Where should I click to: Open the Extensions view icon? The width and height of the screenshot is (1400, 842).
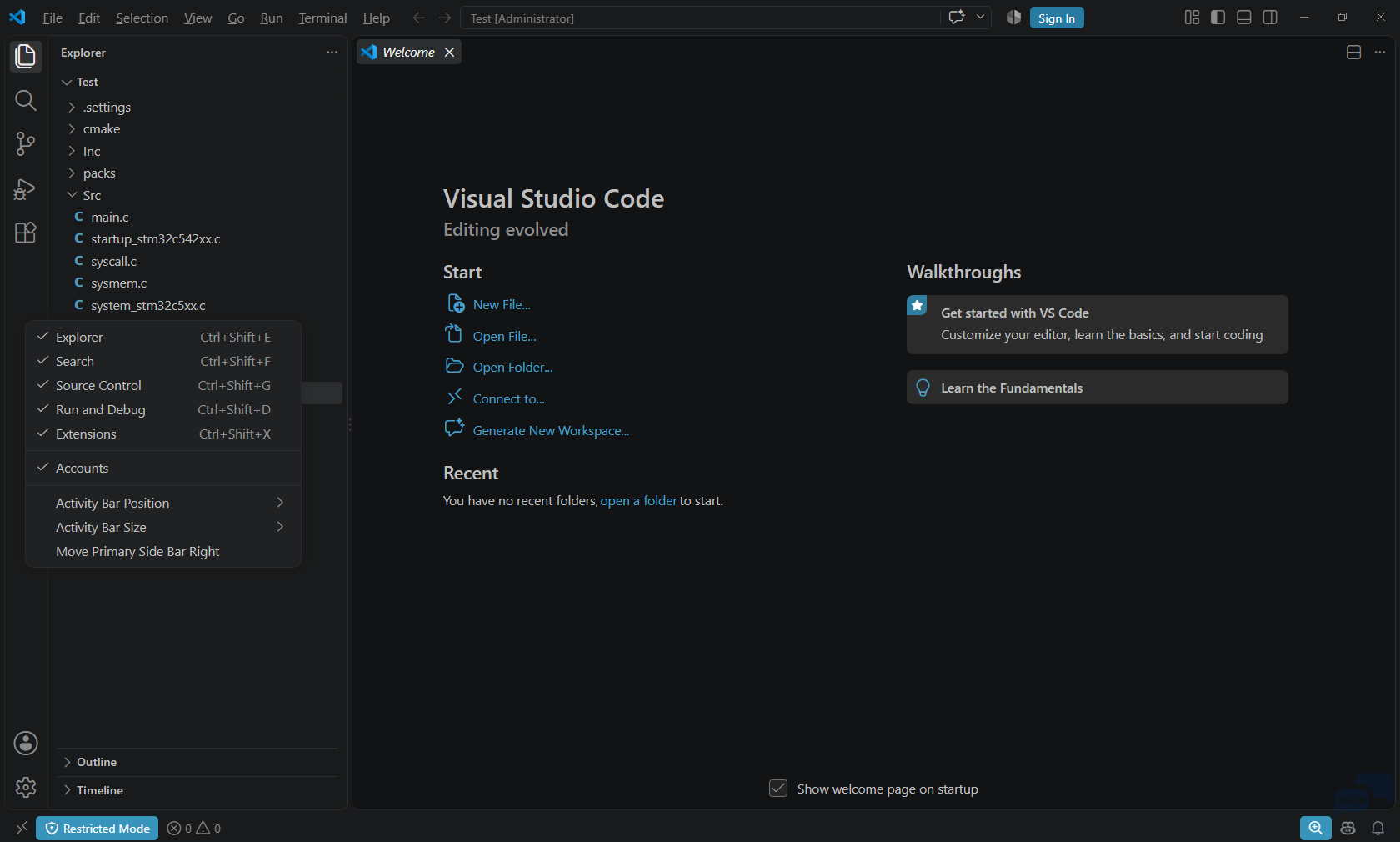pos(26,233)
